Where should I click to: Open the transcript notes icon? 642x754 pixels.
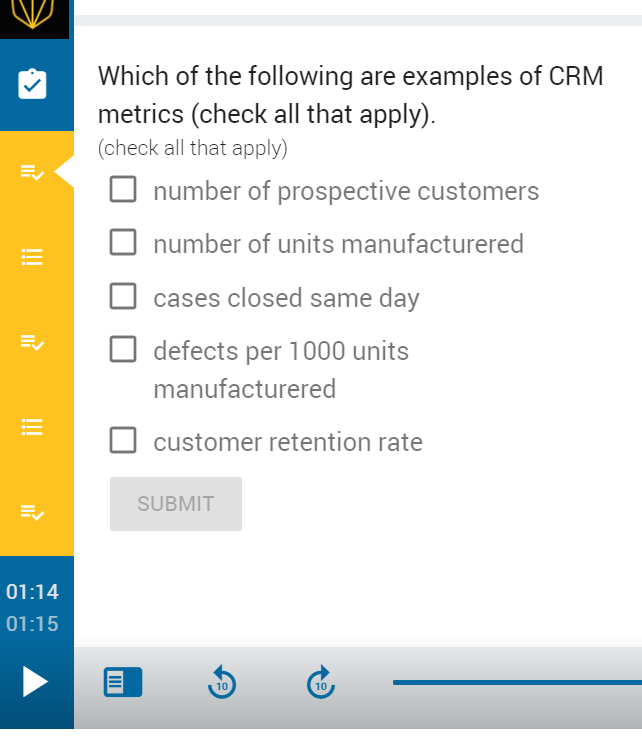123,683
